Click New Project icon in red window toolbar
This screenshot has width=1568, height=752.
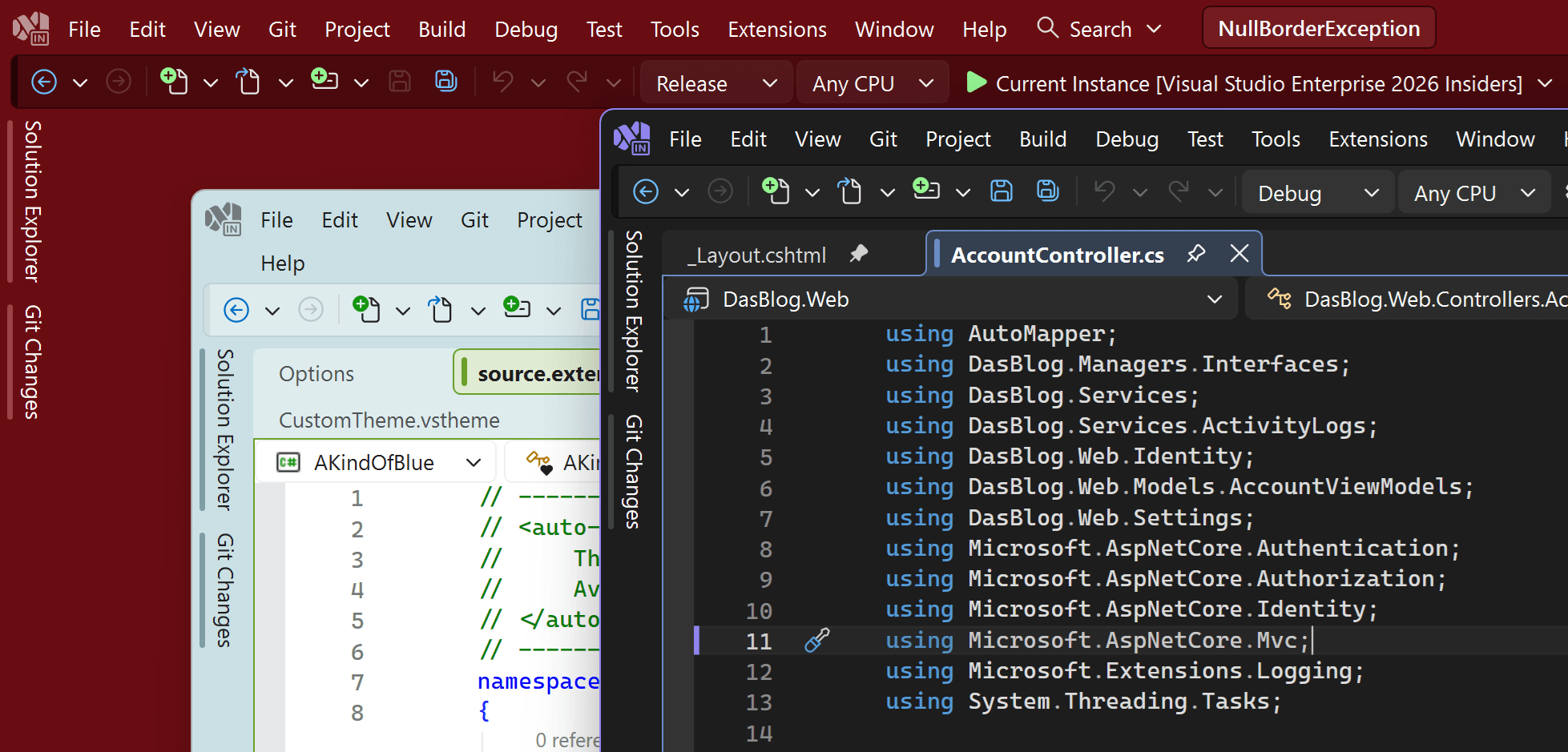174,82
